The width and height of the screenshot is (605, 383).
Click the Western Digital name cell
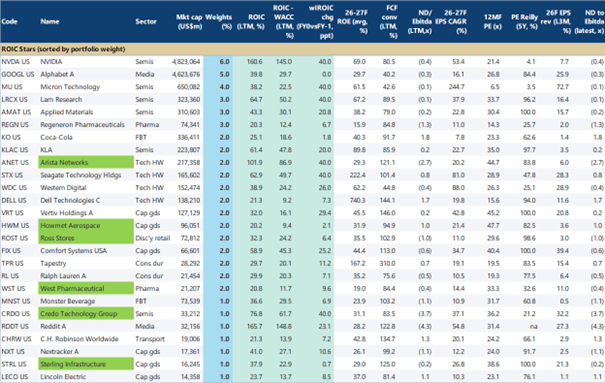tap(63, 188)
